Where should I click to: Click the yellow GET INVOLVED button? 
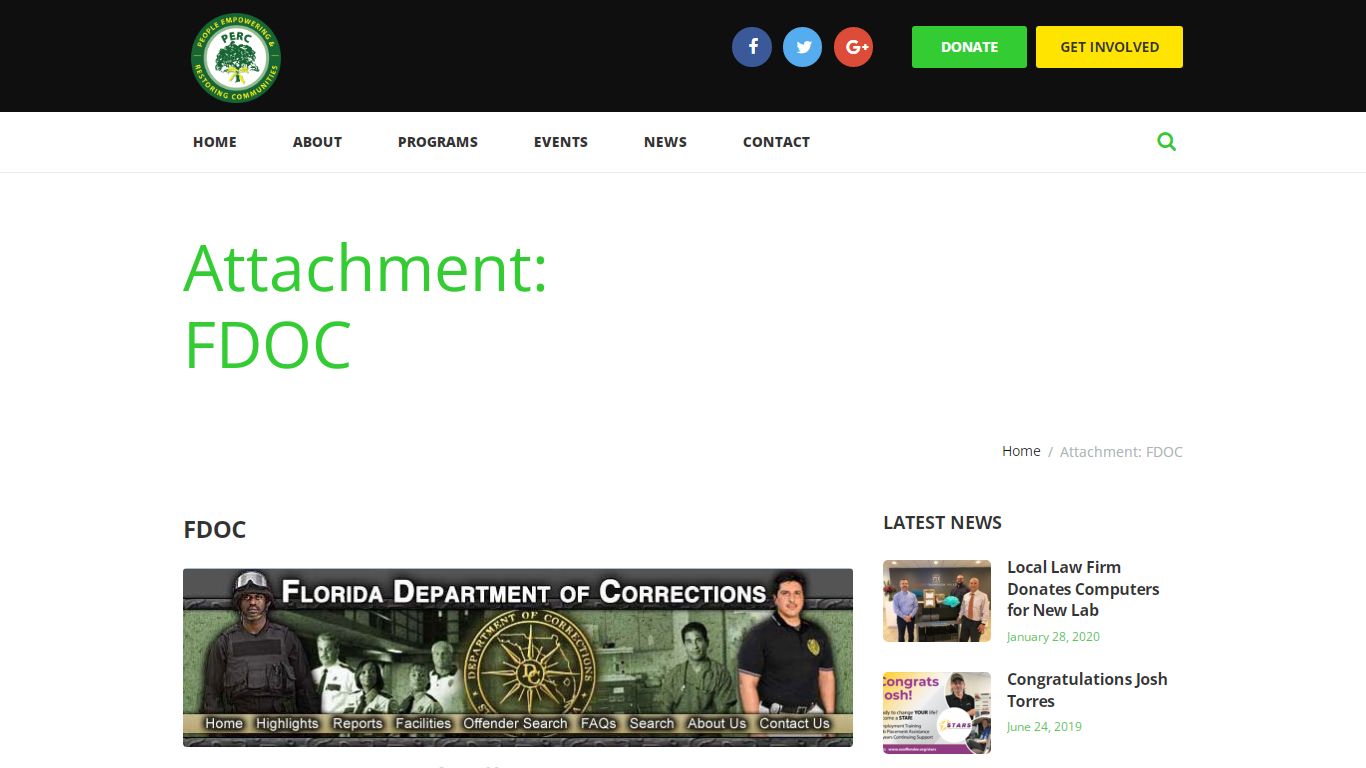point(1109,47)
